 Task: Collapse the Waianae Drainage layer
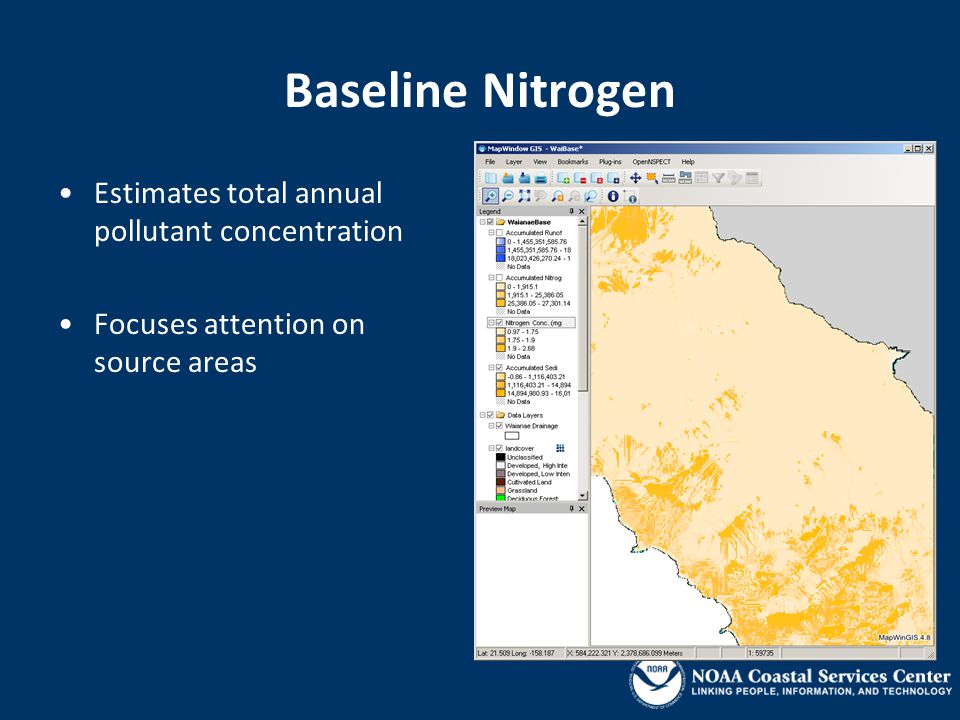click(491, 426)
